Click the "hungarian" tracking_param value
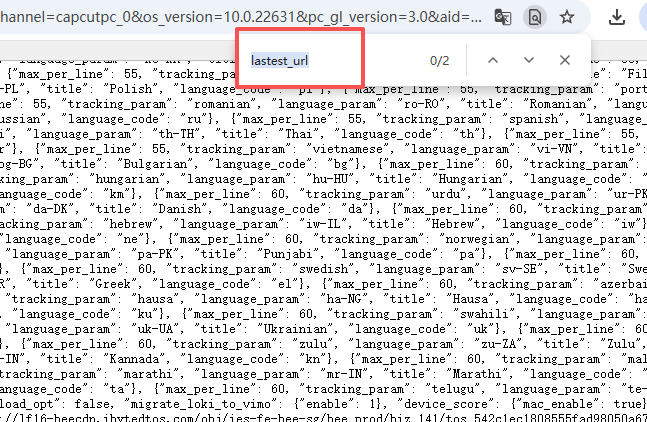This screenshot has height=422, width=647. click(127, 179)
